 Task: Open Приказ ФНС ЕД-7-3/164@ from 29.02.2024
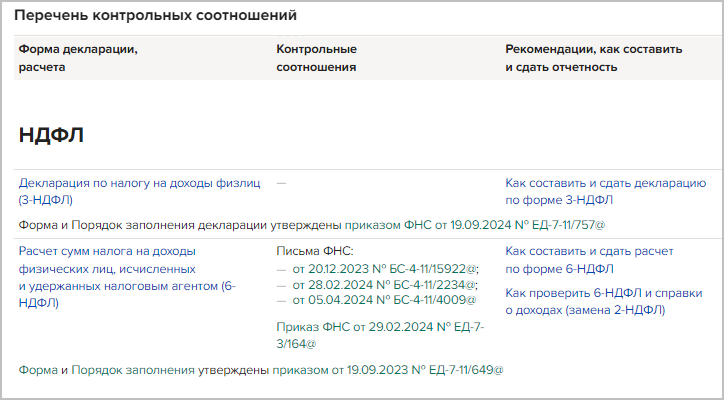[379, 327]
